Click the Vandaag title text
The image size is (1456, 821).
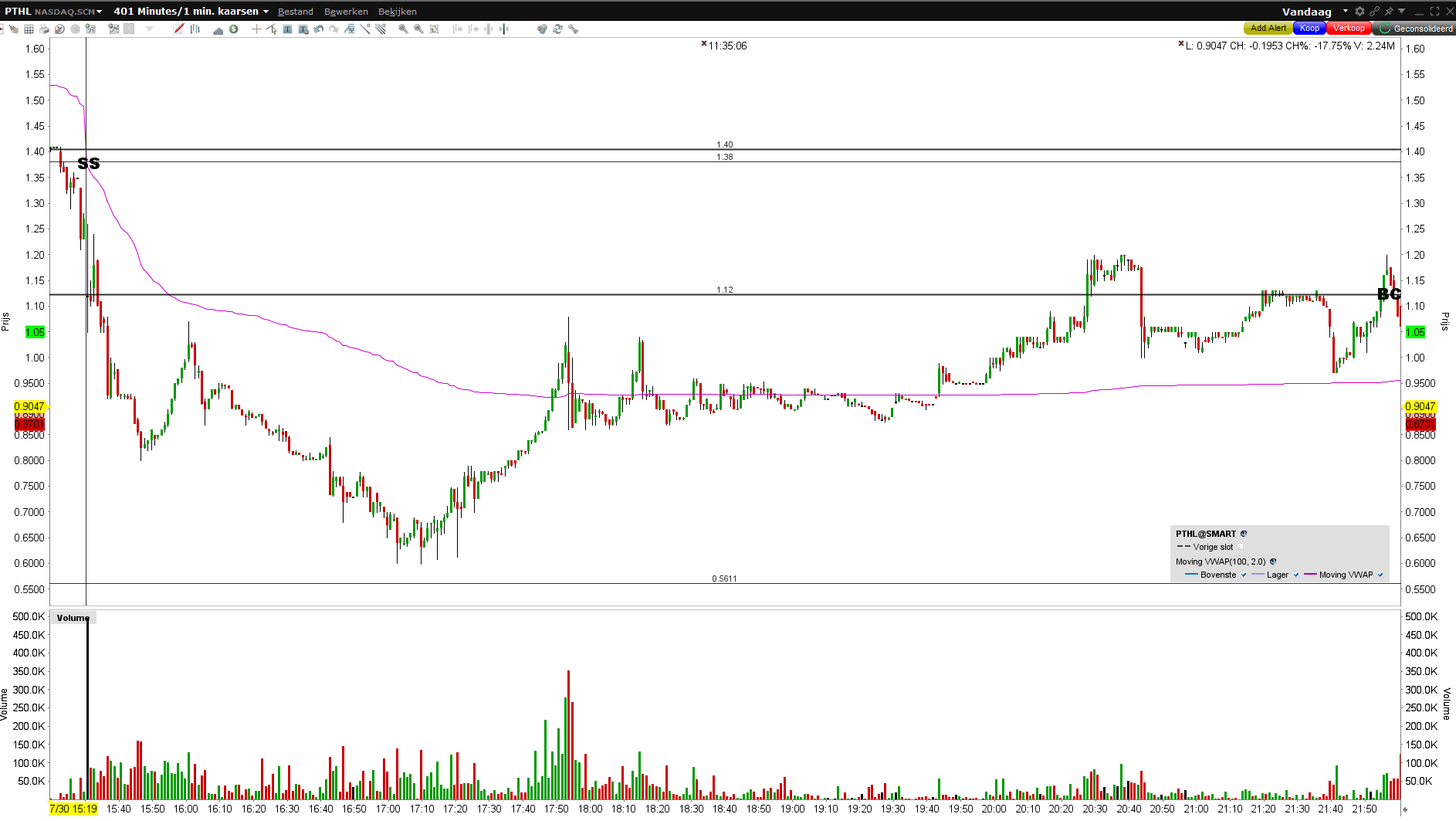[1307, 12]
